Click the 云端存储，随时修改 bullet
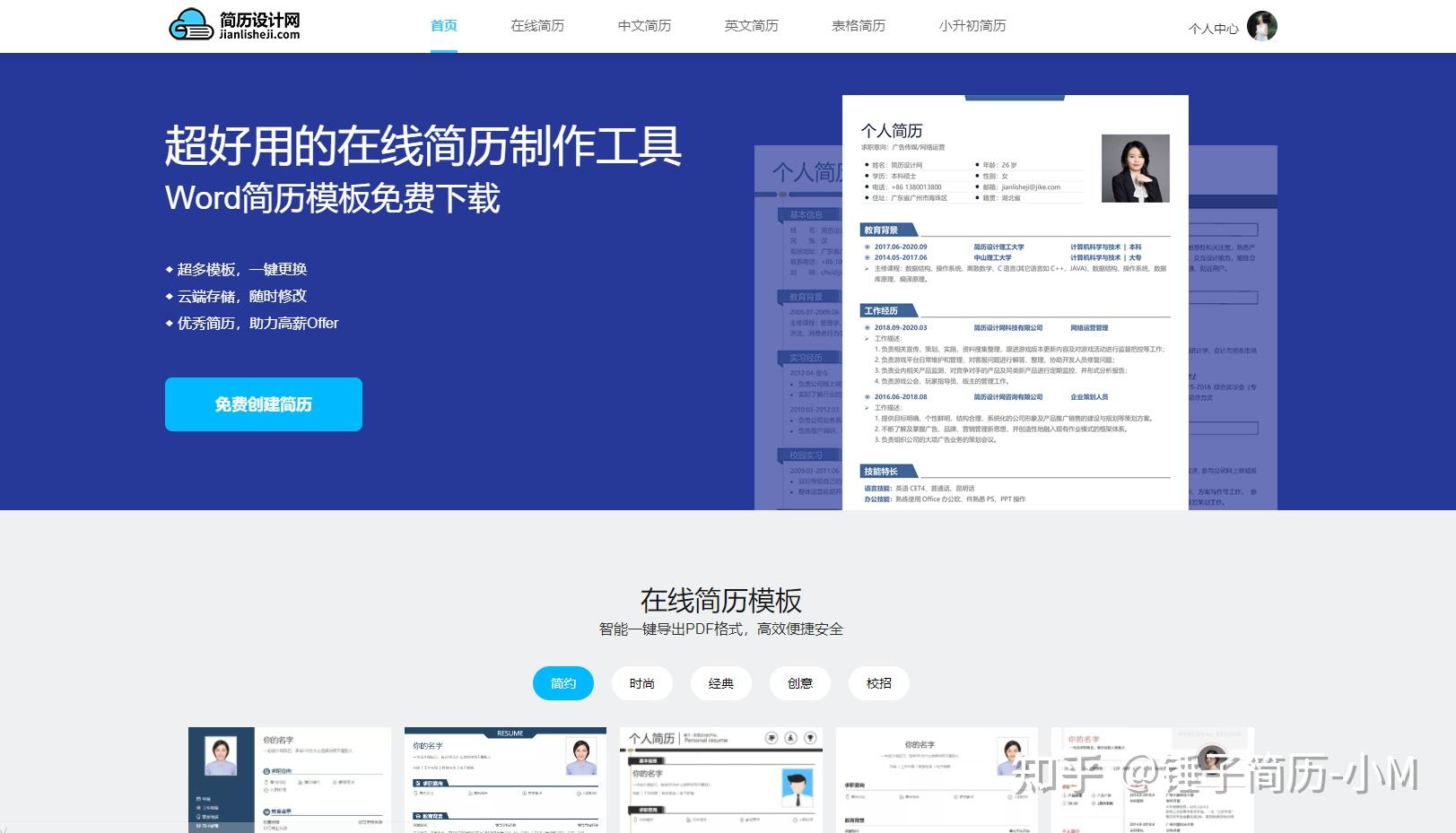 pyautogui.click(x=237, y=296)
